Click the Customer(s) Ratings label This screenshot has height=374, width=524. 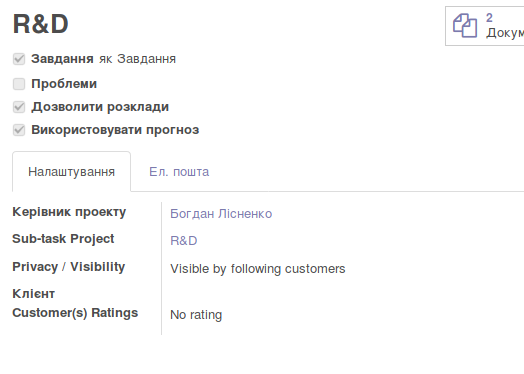pos(75,313)
